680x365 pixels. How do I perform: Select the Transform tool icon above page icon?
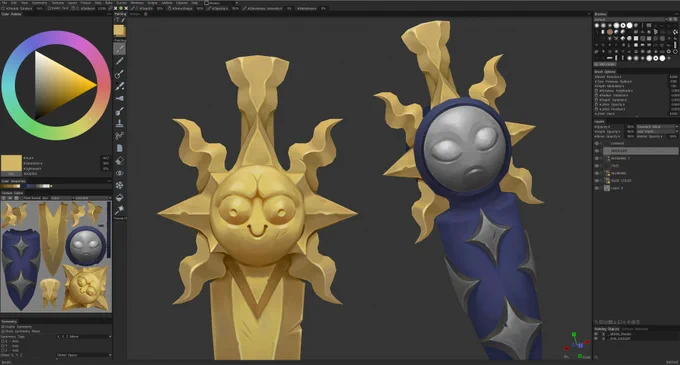[x=120, y=136]
